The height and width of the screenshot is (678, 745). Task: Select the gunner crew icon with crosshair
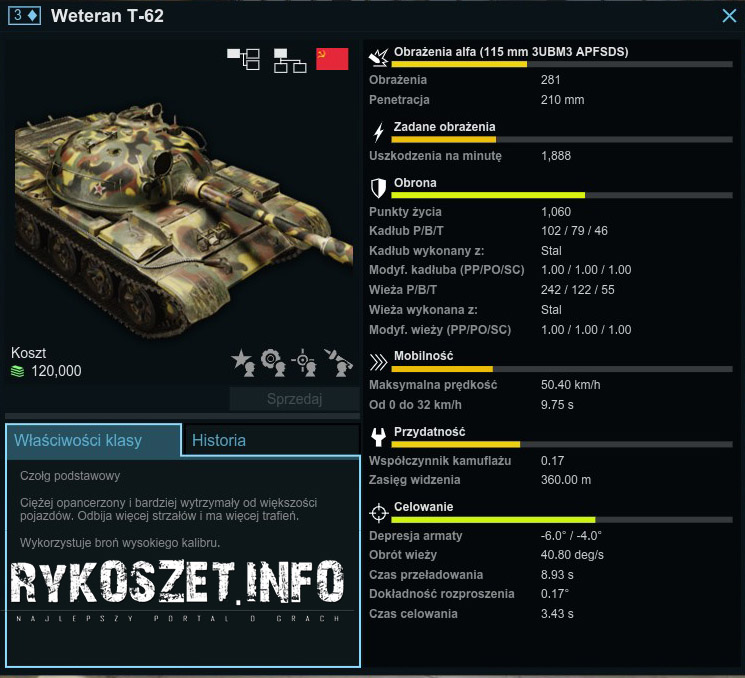(x=305, y=362)
